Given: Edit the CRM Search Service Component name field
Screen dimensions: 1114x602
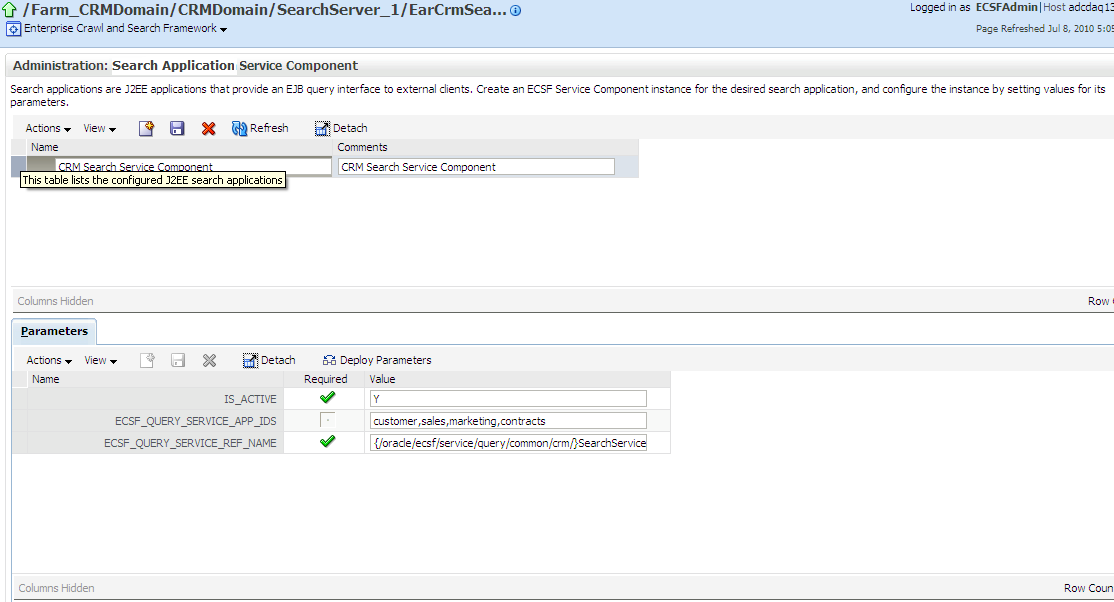Looking at the screenshot, I should (193, 166).
